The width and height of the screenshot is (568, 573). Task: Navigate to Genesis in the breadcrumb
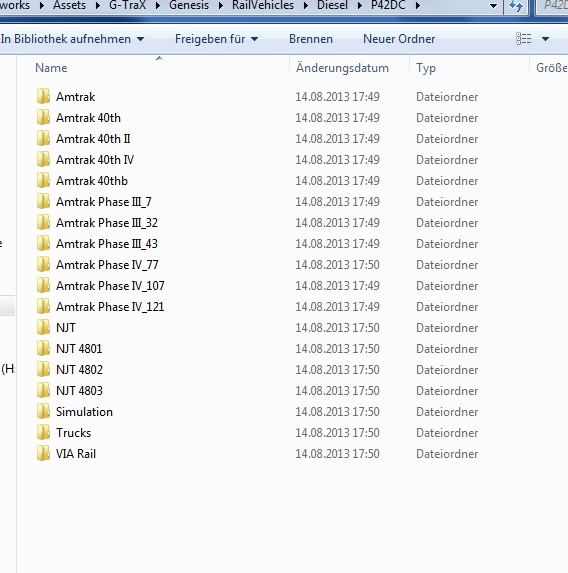click(189, 5)
